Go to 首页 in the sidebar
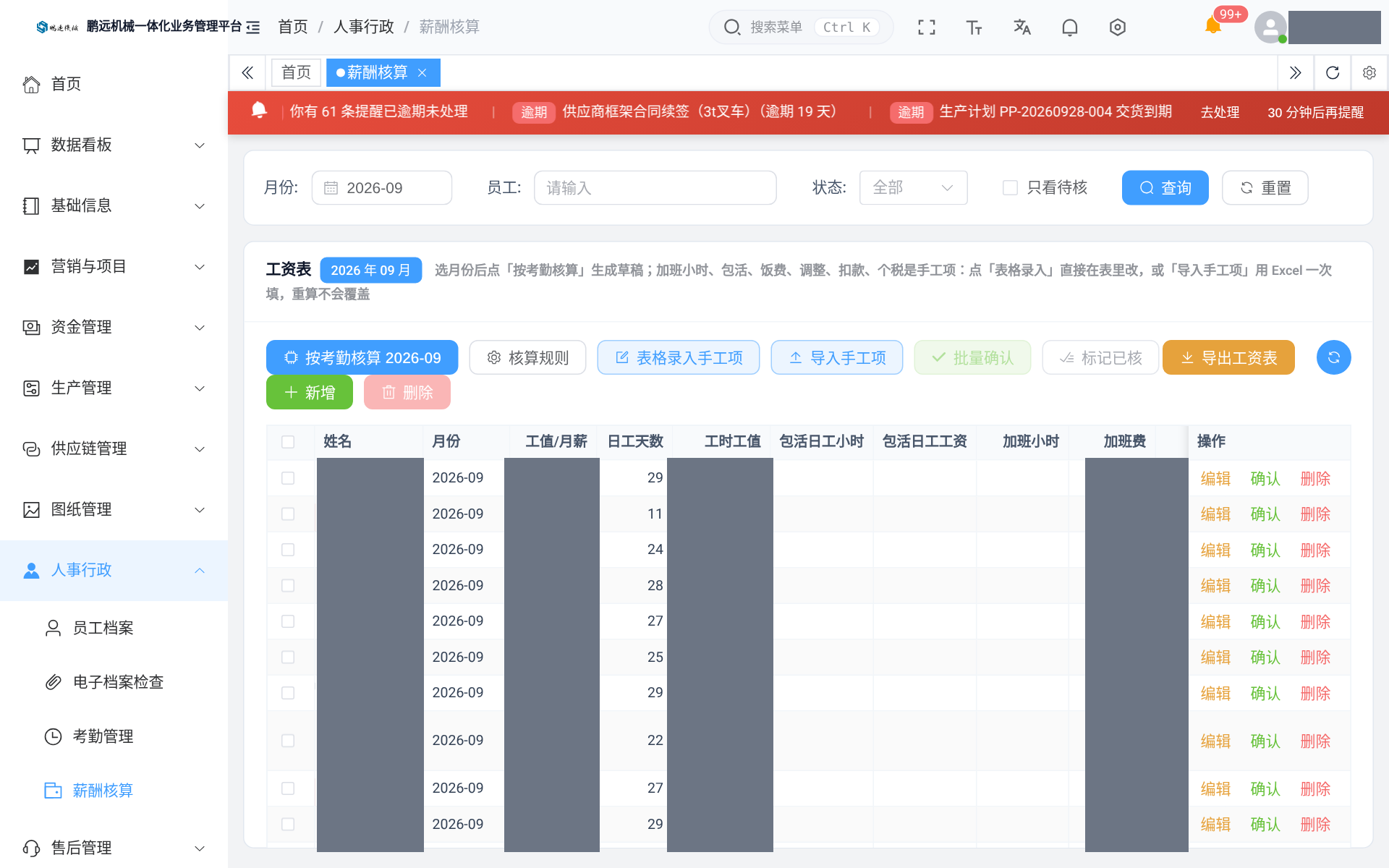Screen dimensions: 1389x868 click(114, 84)
